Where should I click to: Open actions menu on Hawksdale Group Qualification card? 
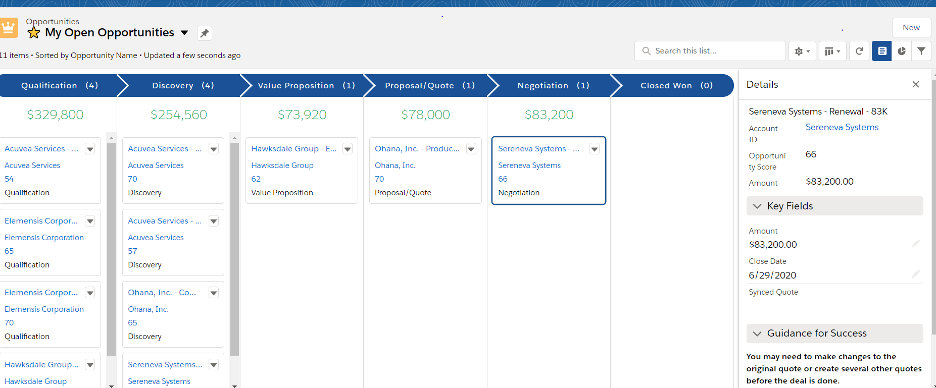pyautogui.click(x=90, y=365)
